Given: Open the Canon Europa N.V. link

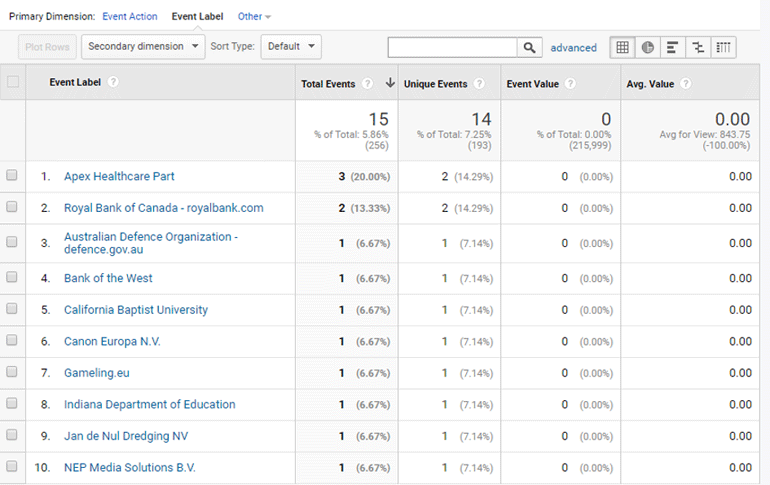Looking at the screenshot, I should tap(112, 342).
